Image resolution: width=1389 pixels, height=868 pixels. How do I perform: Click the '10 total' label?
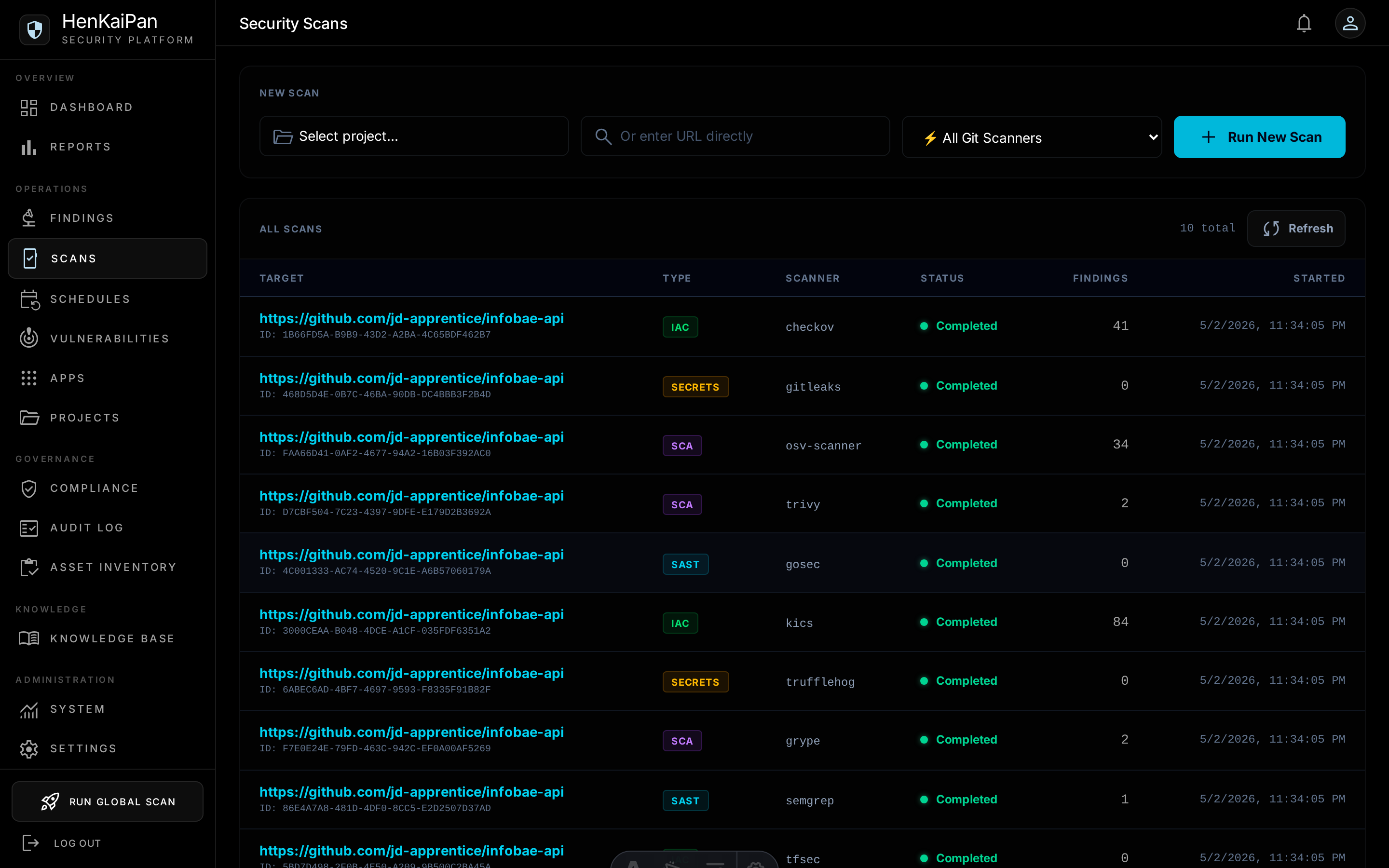1207,229
